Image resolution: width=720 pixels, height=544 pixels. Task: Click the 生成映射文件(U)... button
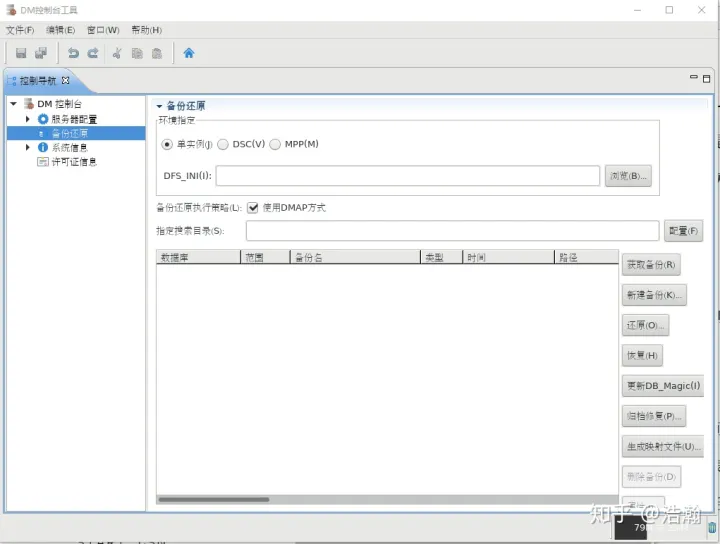point(664,446)
